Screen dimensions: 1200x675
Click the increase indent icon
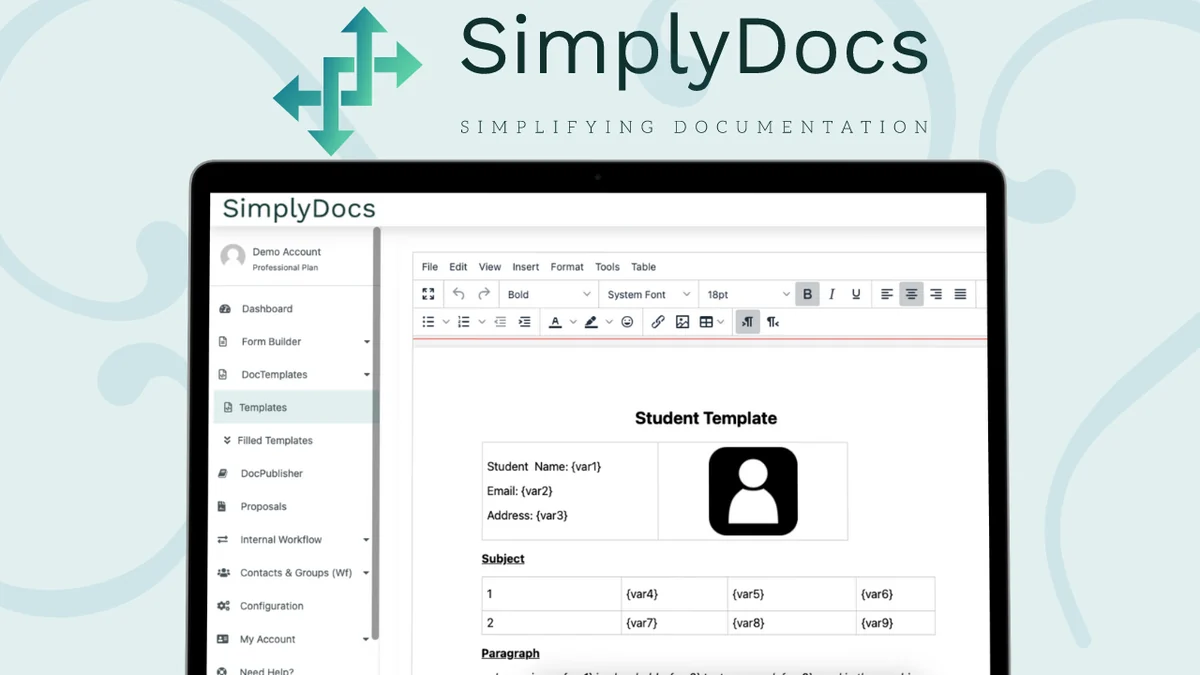point(524,322)
